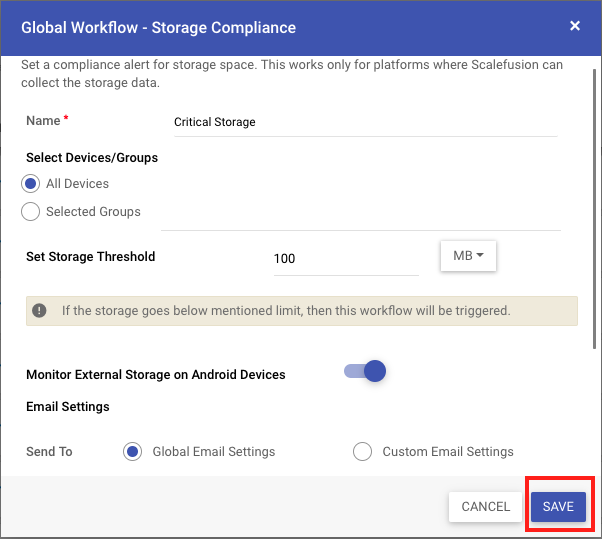
Task: Click the storage limit warning notice text
Action: coord(286,311)
